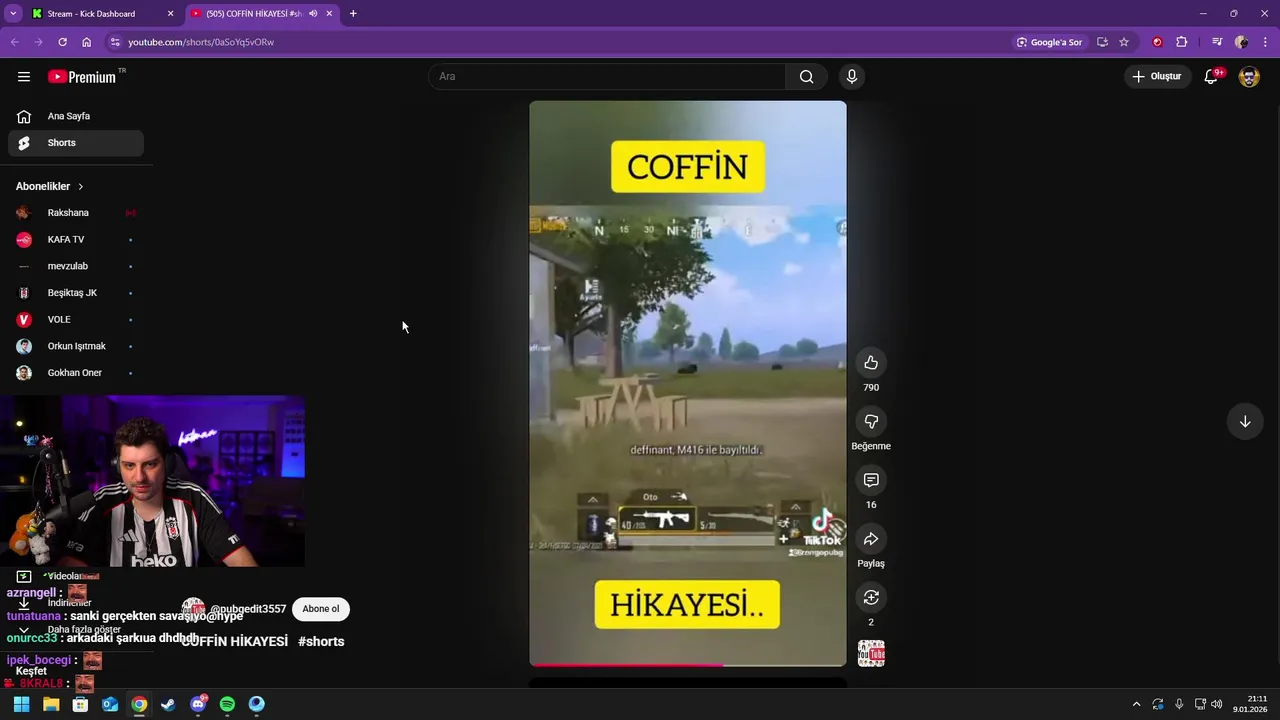
Task: Open Chrome profile avatar
Action: [x=1241, y=42]
